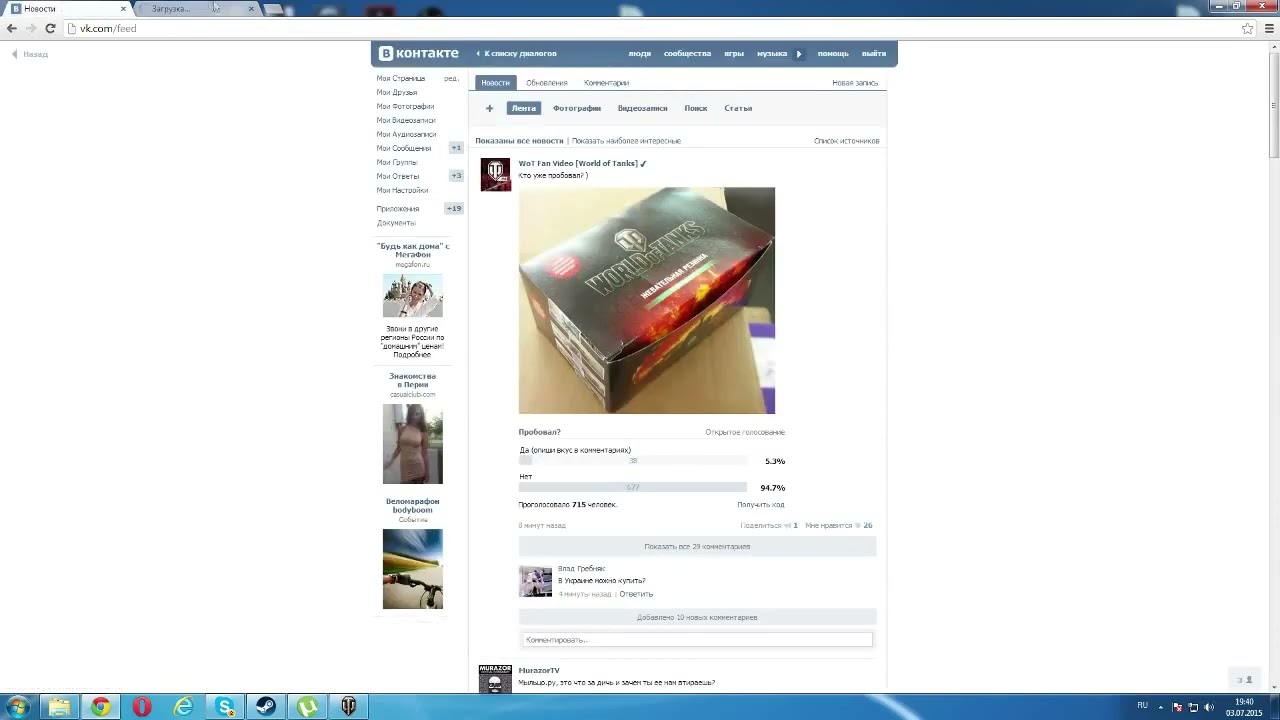
Task: Open the MurazorTV avatar
Action: [495, 679]
